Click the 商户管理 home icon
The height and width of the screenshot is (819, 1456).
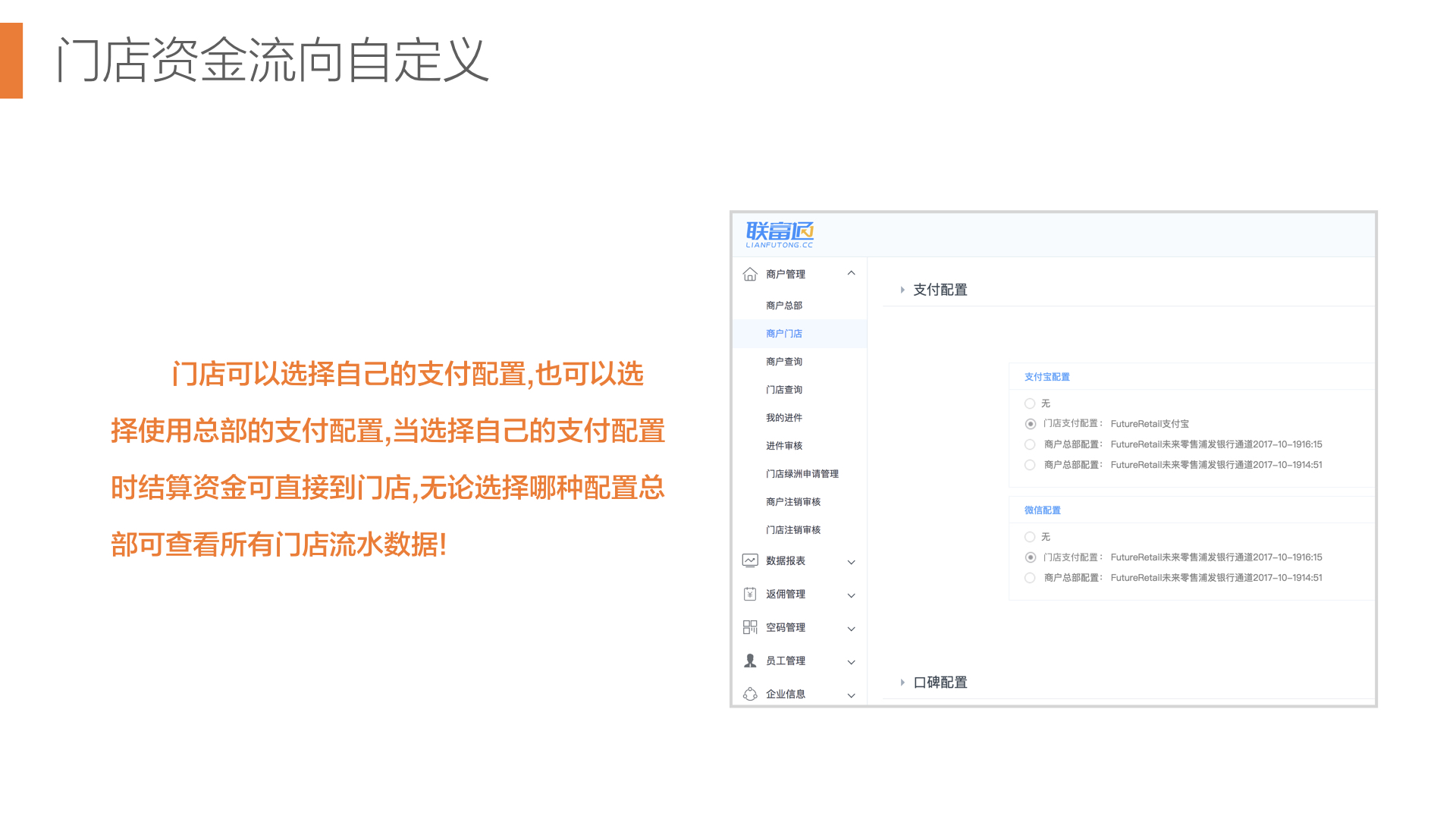click(x=750, y=274)
